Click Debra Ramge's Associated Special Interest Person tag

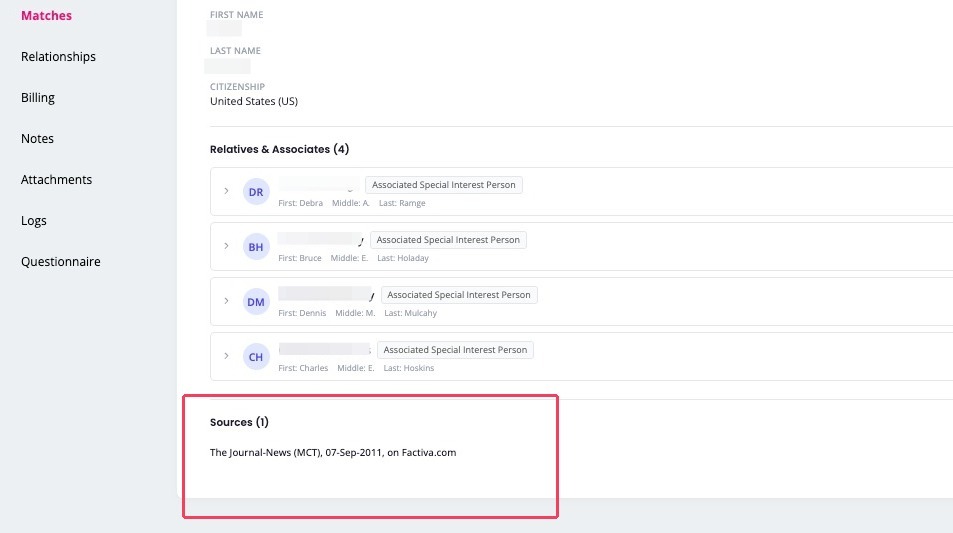444,185
